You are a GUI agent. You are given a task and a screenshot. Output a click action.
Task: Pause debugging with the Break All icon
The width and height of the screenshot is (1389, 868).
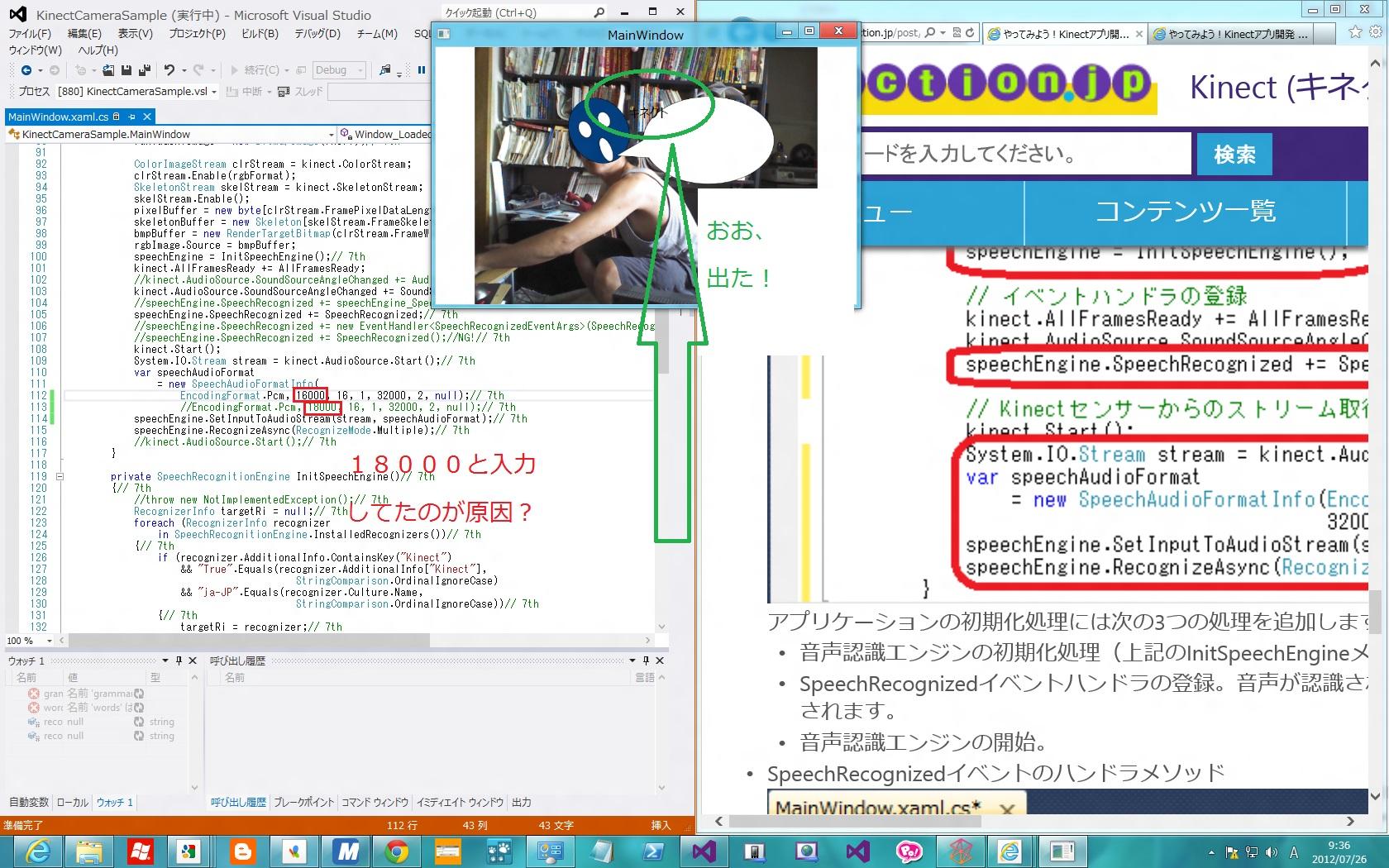422,70
